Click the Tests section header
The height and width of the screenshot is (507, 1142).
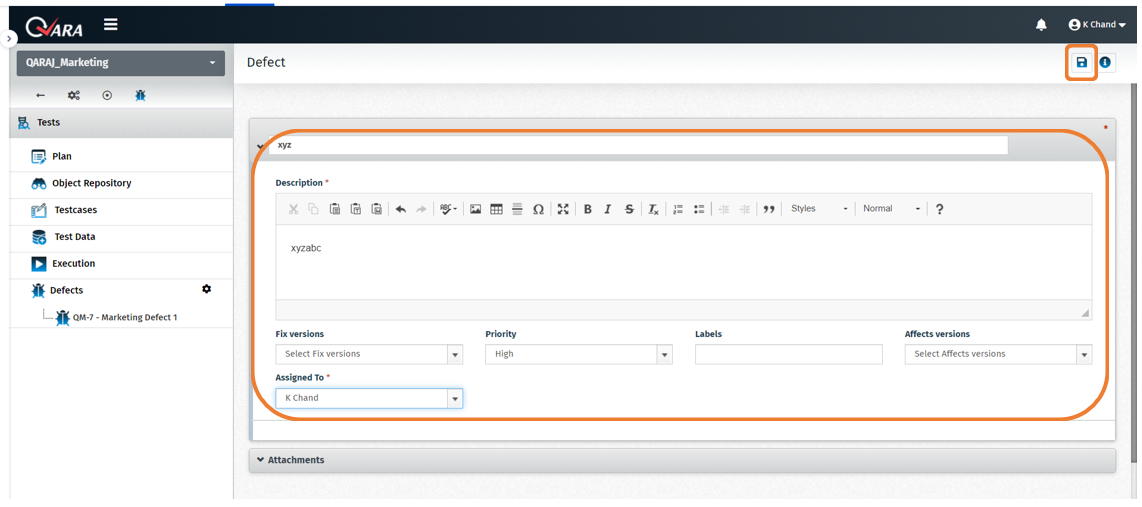point(121,123)
